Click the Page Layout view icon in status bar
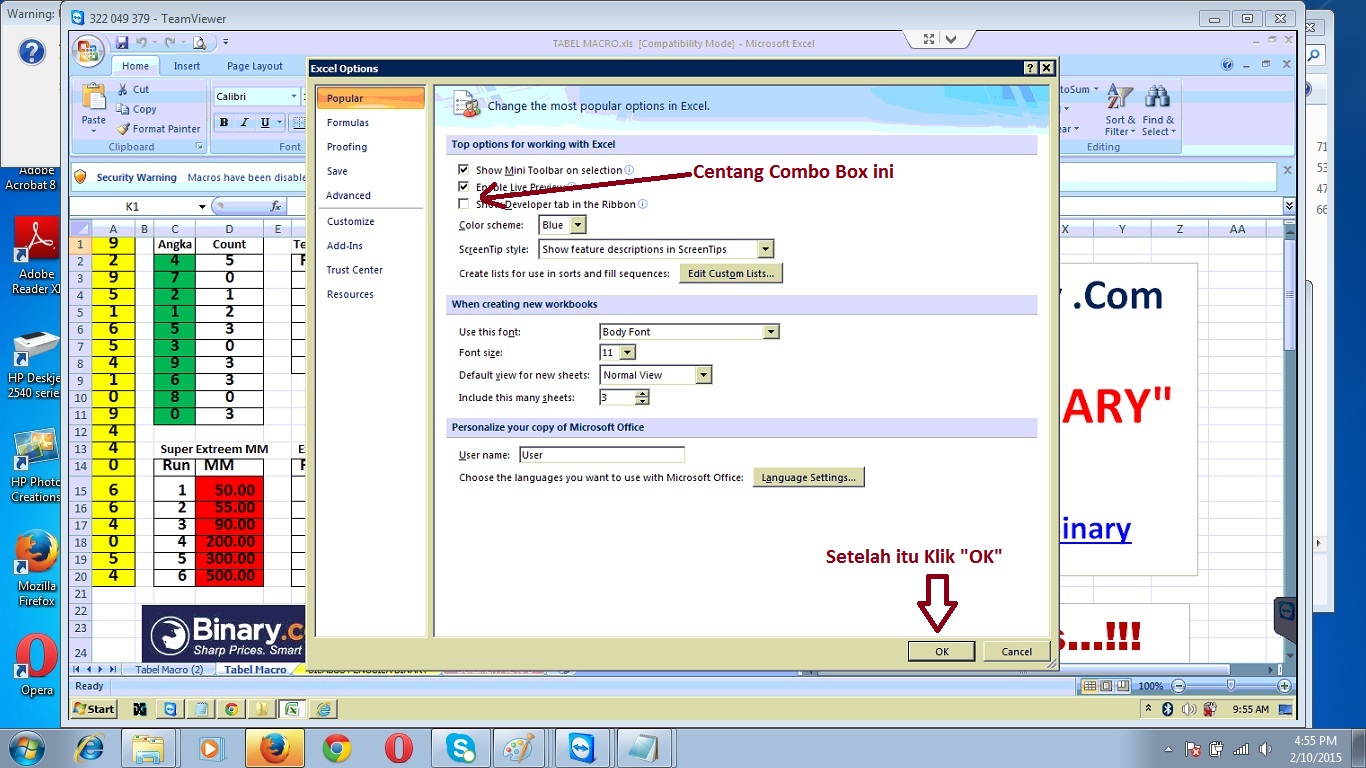 (x=1106, y=686)
